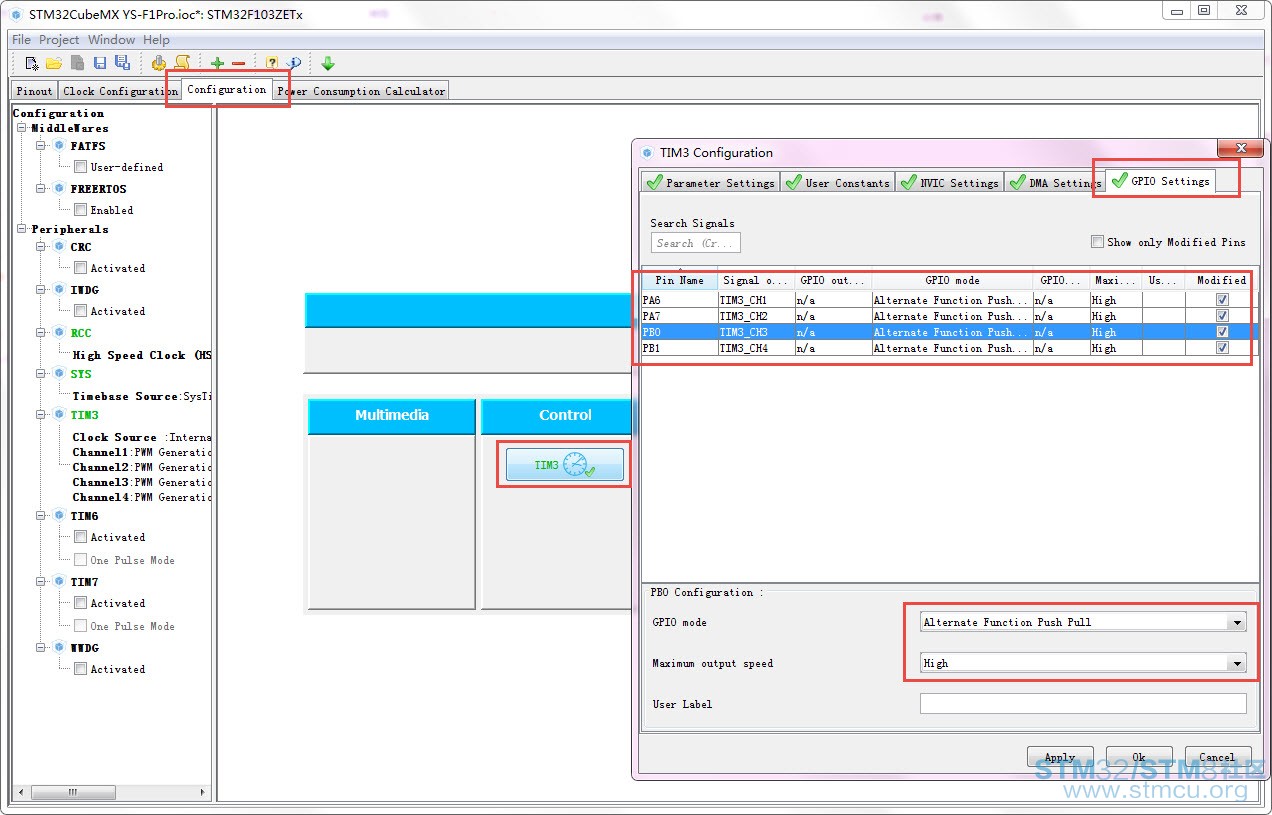Open the Project menu
1272x815 pixels.
pos(59,40)
